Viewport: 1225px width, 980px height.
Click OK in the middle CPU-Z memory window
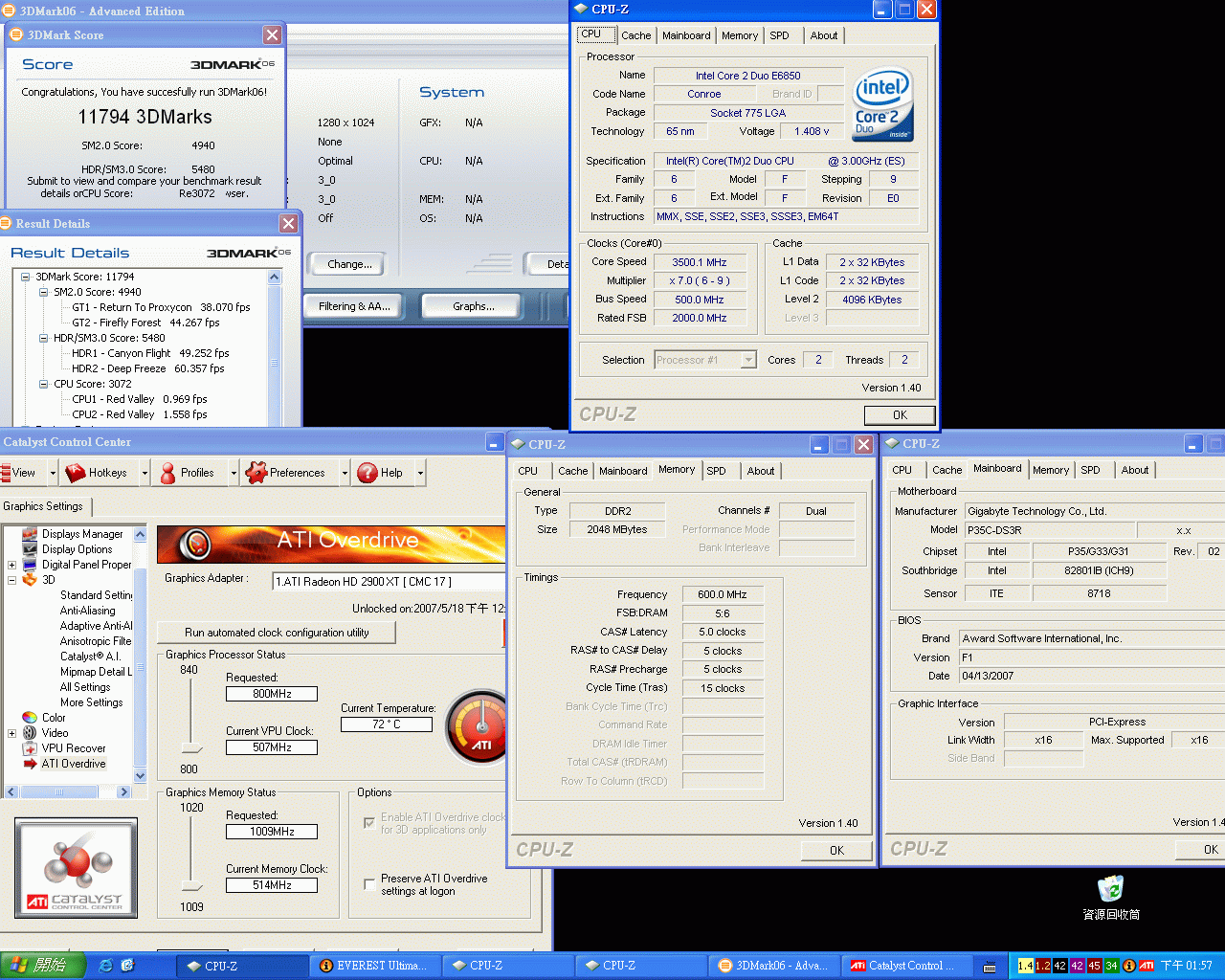click(x=836, y=850)
